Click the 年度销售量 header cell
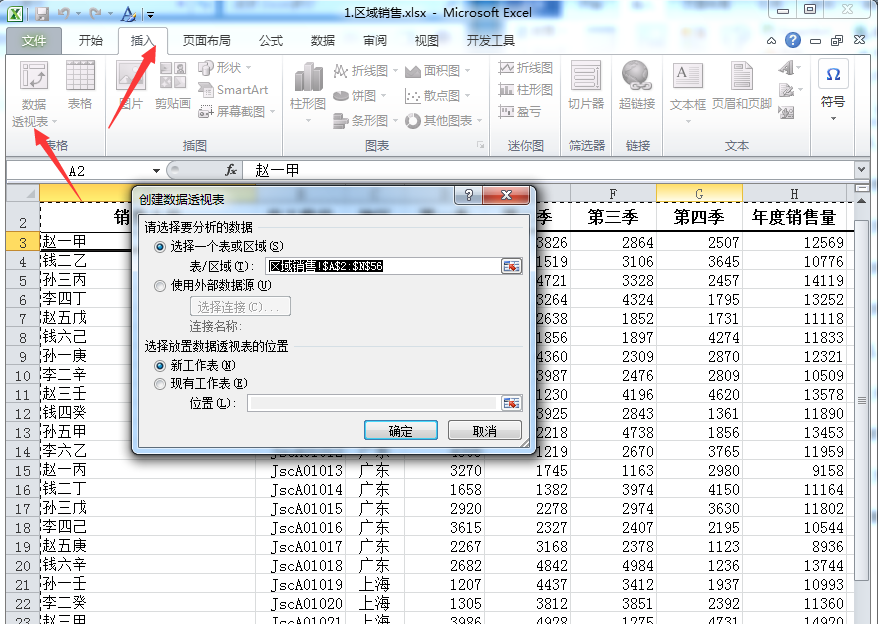The height and width of the screenshot is (624, 878). point(795,217)
